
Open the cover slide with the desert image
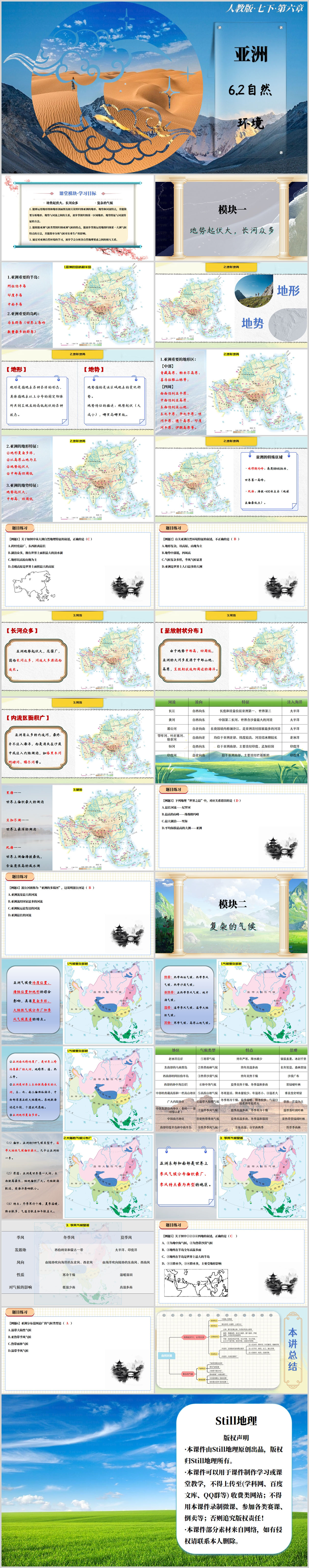[x=154, y=88]
